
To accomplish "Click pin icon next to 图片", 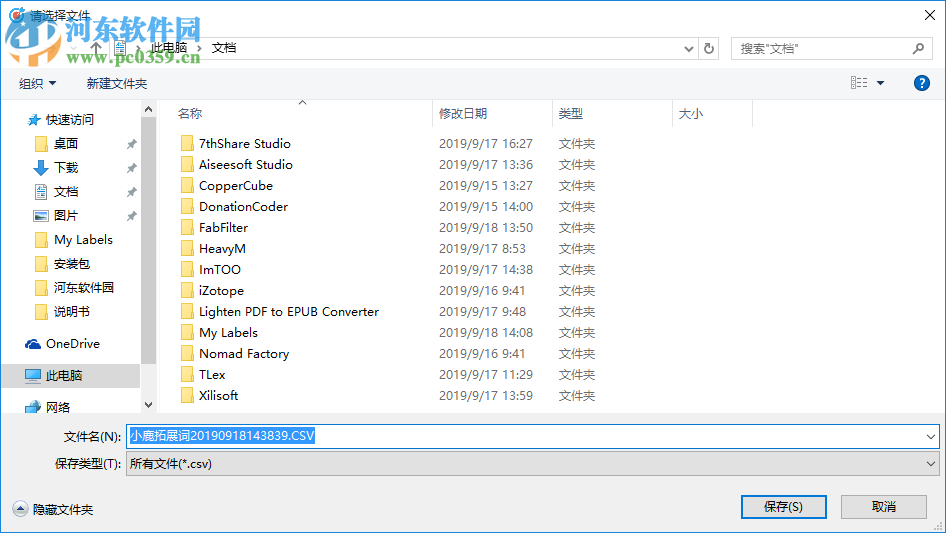I will (132, 215).
